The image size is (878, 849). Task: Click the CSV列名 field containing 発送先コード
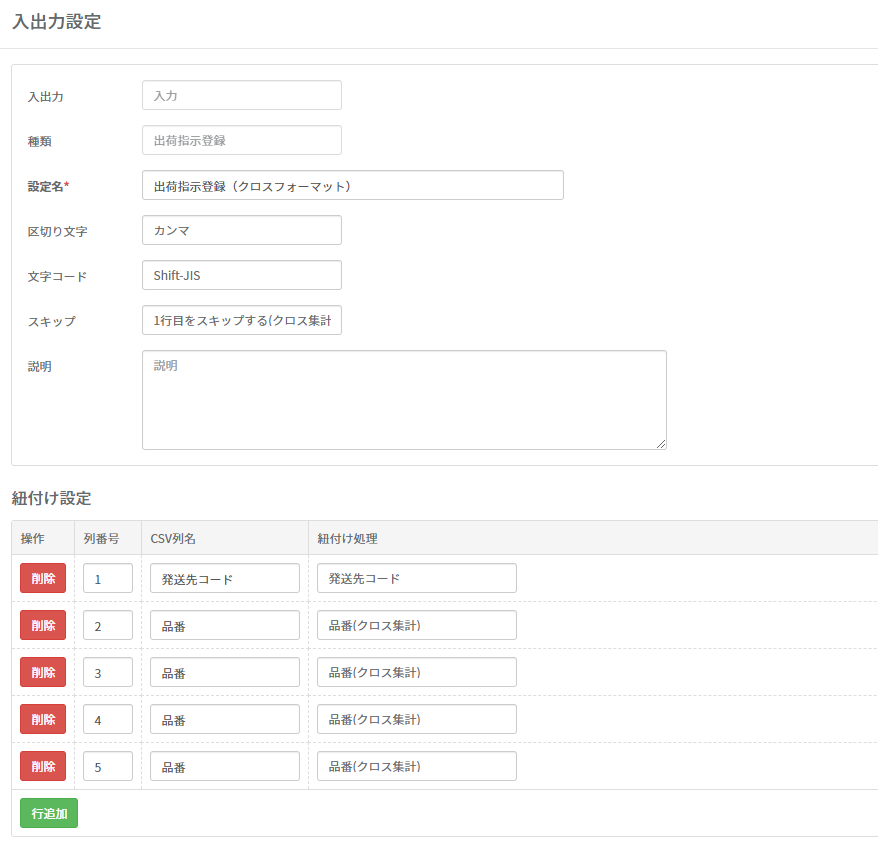224,578
